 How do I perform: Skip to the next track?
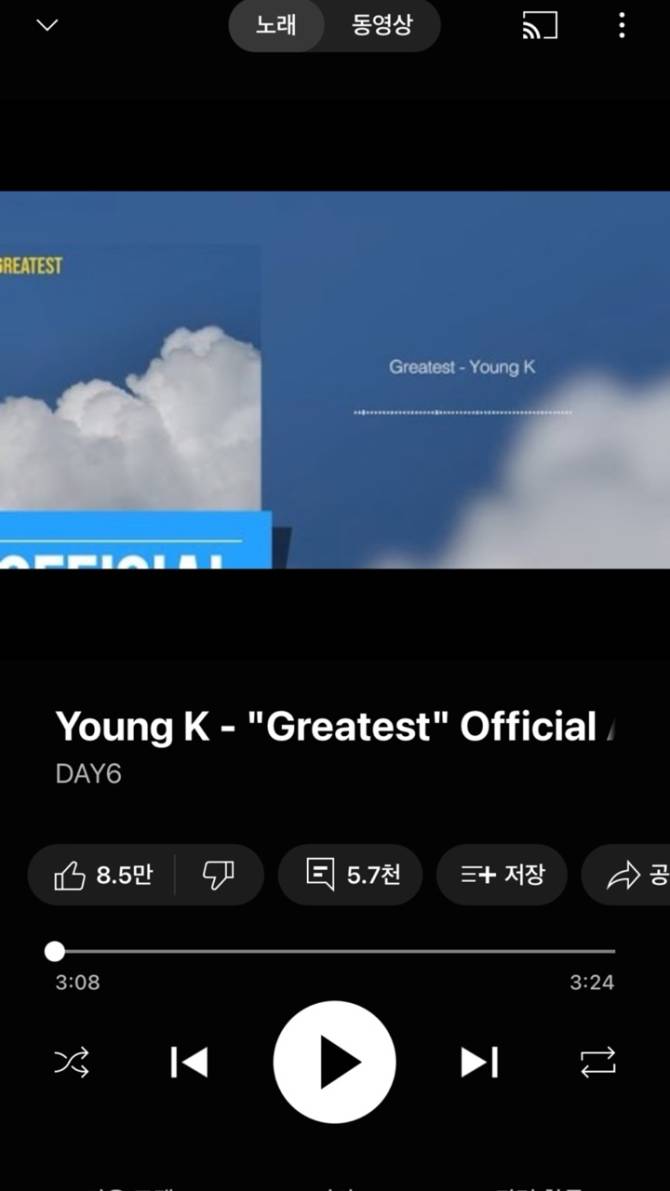pyautogui.click(x=479, y=1062)
